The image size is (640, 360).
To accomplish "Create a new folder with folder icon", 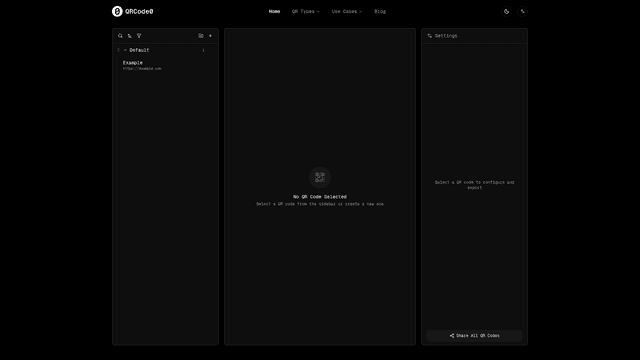I will tap(201, 36).
